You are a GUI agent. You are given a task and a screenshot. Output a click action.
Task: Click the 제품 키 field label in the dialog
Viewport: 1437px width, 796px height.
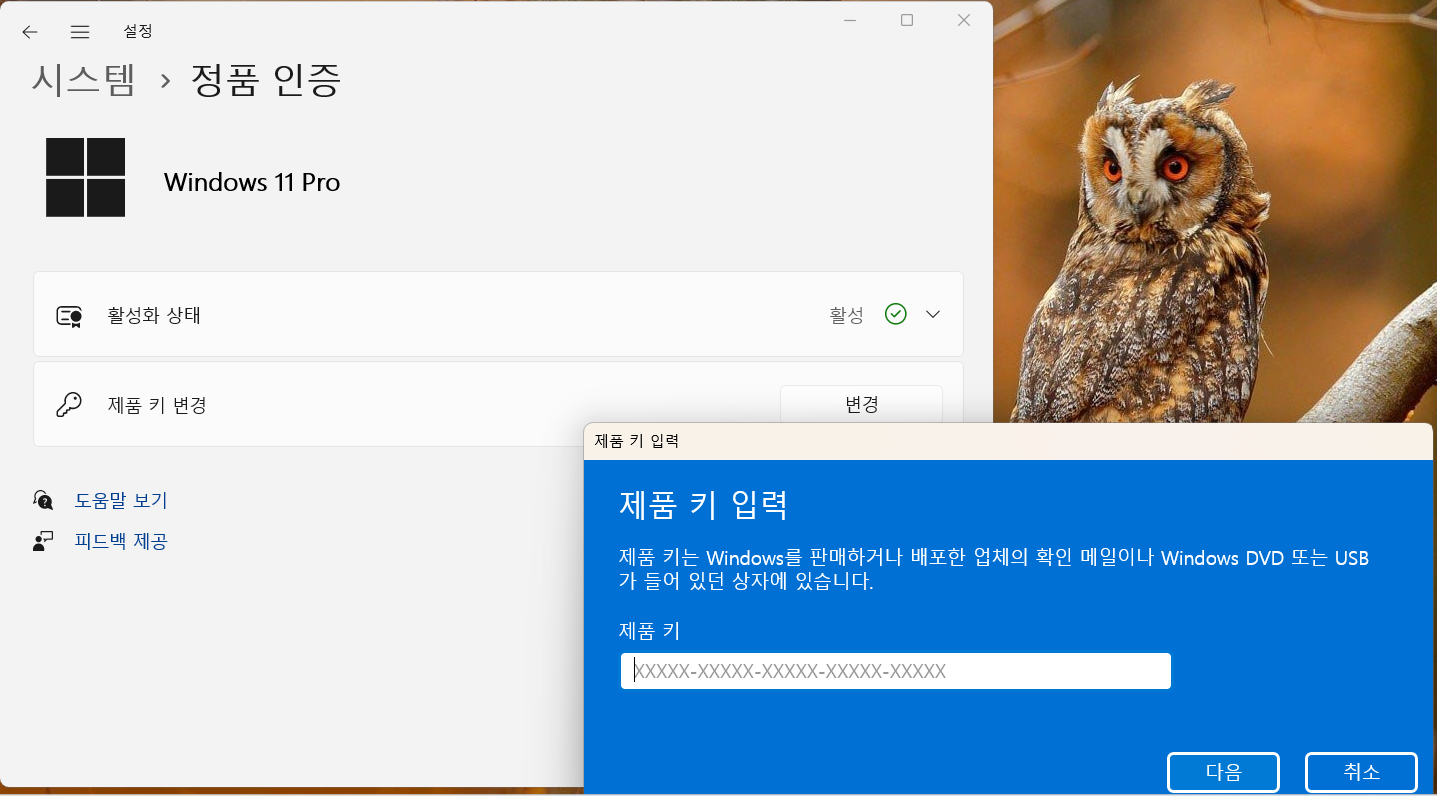(x=649, y=630)
